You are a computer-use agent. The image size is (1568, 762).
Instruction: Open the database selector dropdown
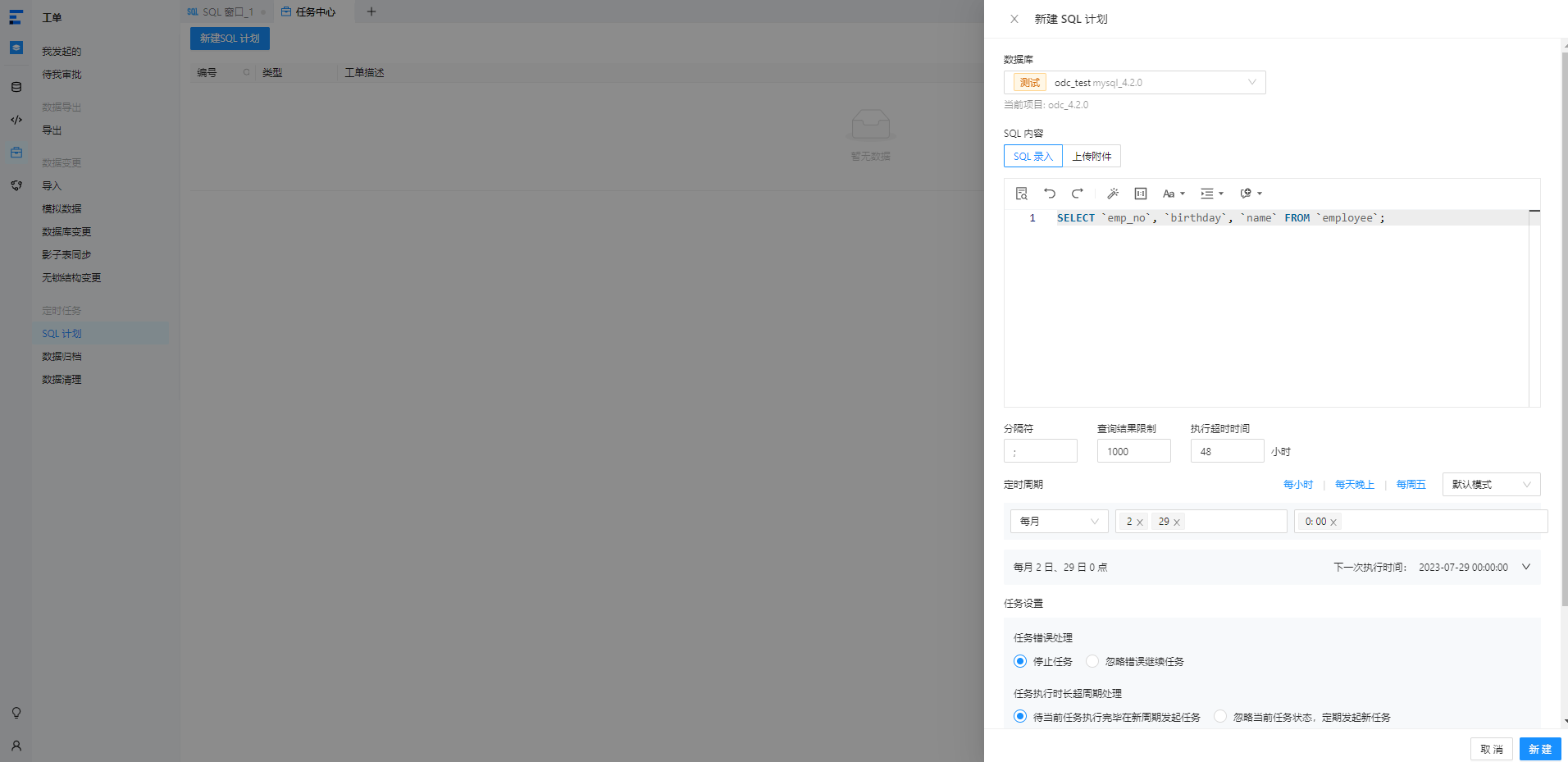(x=1135, y=82)
